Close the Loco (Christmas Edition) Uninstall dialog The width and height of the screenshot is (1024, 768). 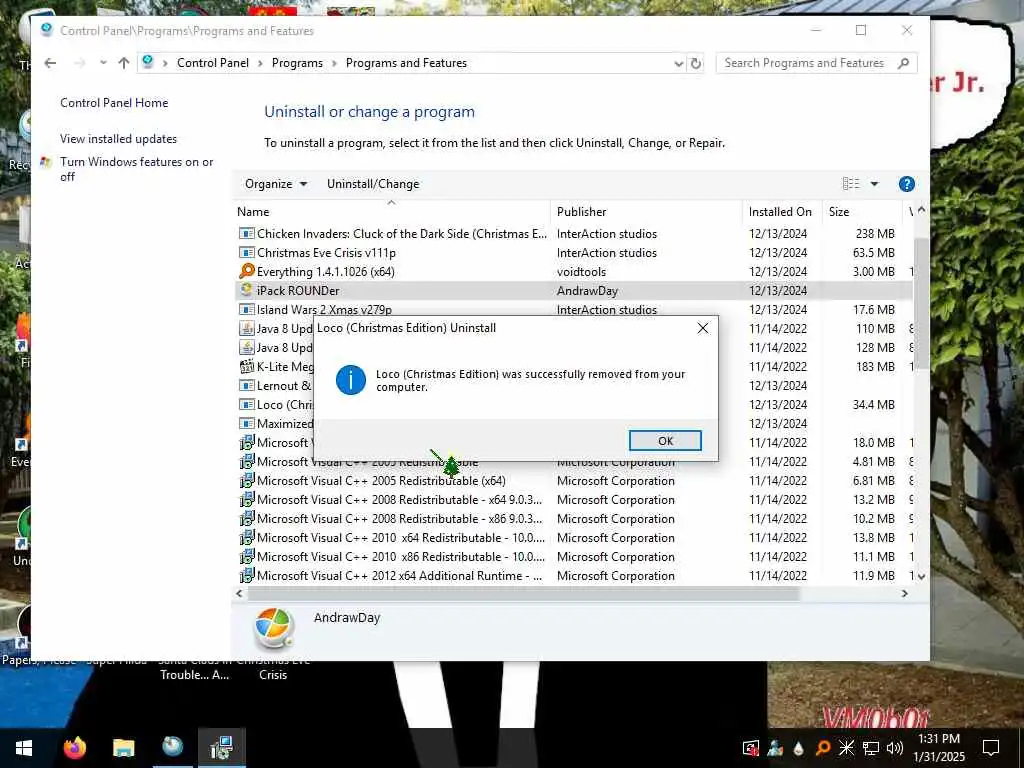pos(703,328)
